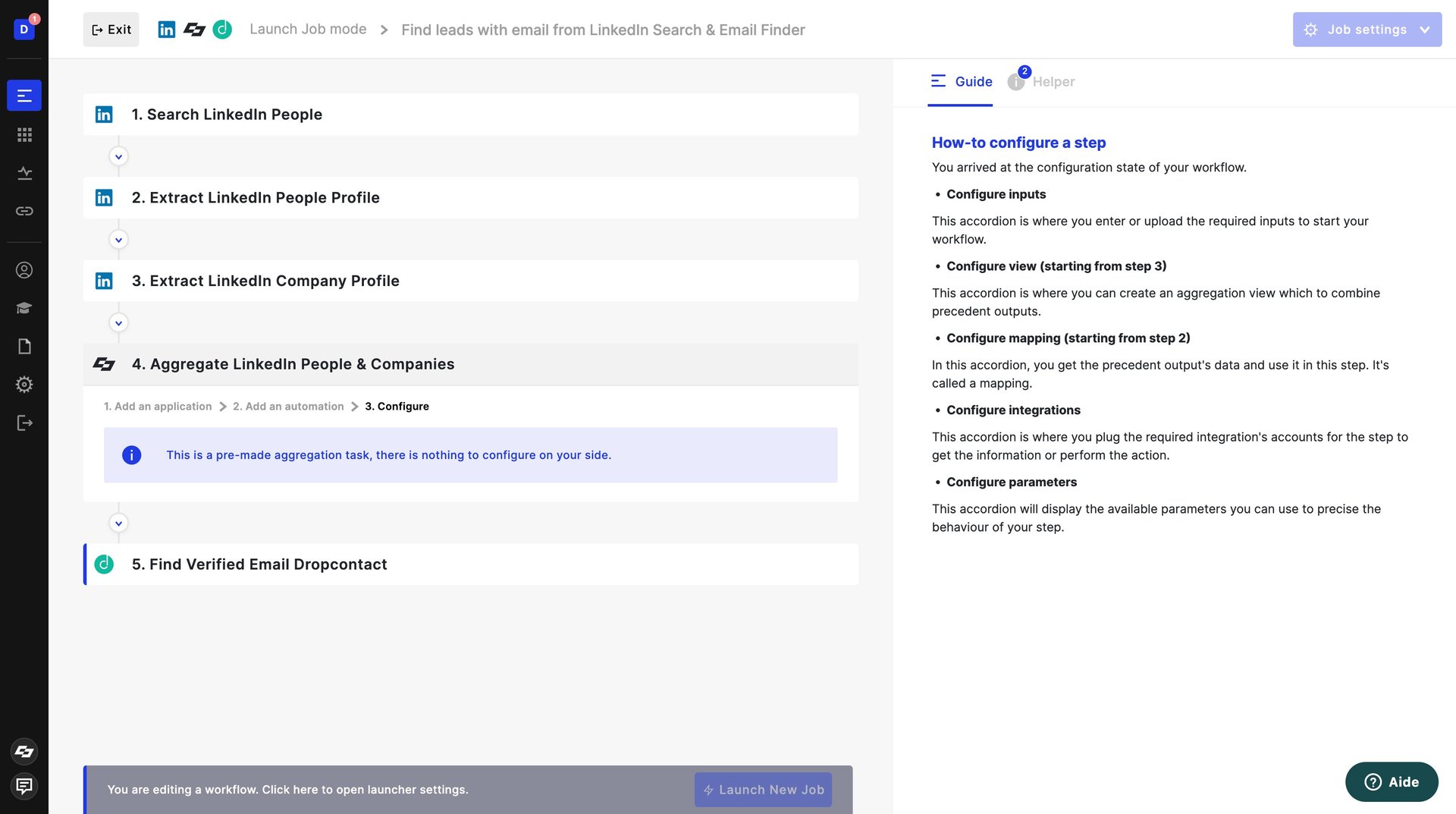The image size is (1456, 814).
Task: Click Configure parameters bullet text
Action: click(1012, 482)
